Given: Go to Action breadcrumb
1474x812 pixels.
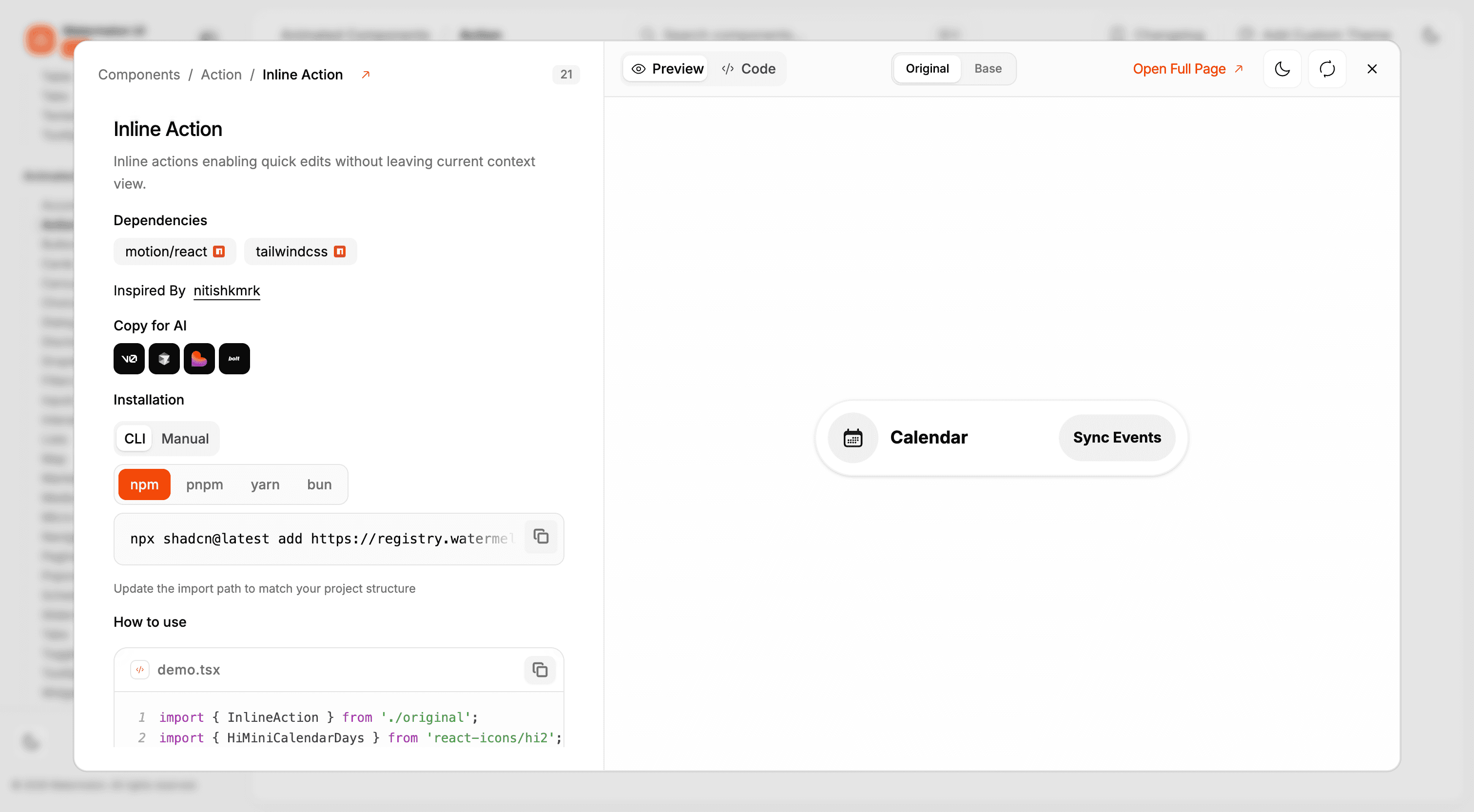Looking at the screenshot, I should 221,75.
